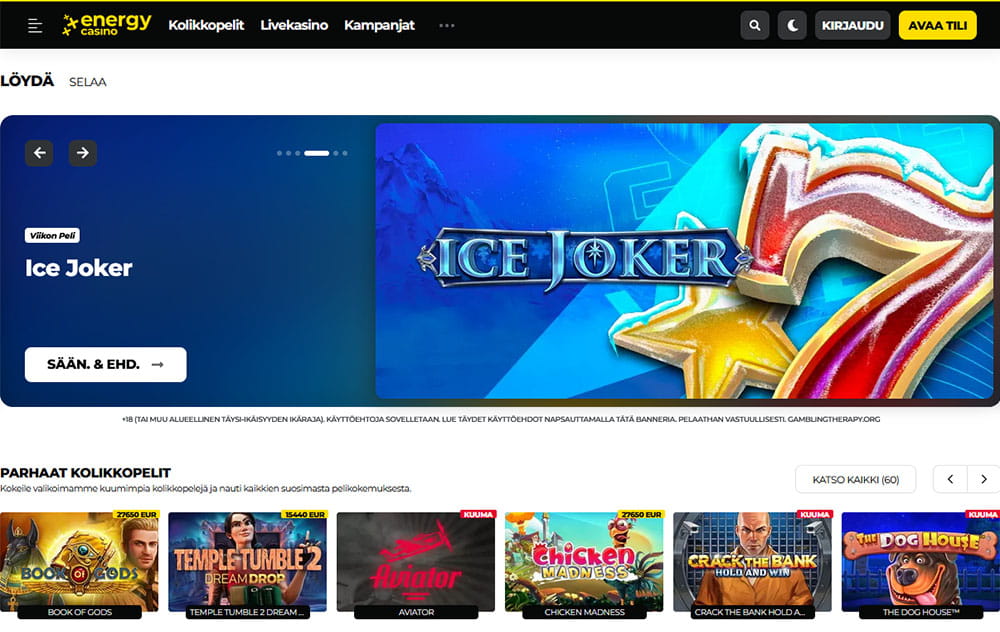This screenshot has height=632, width=1000.
Task: Click the KIRJAUDU login button
Action: pos(852,26)
